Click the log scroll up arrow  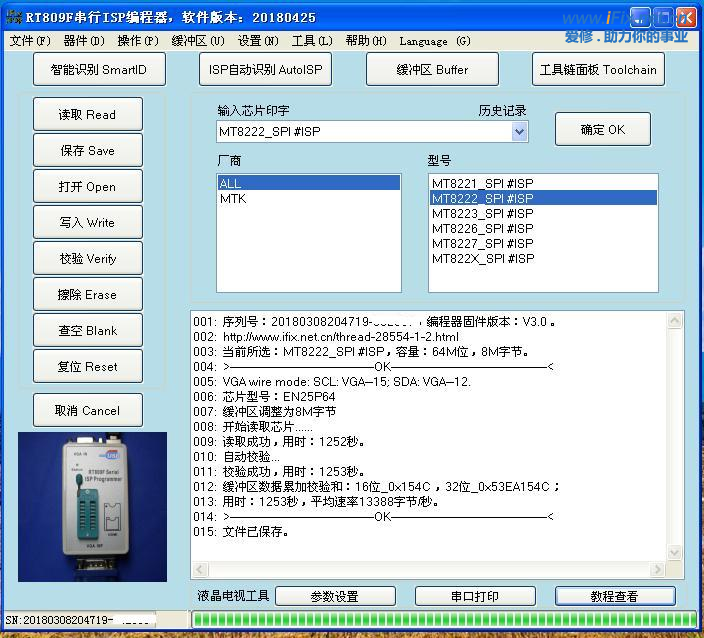point(675,321)
